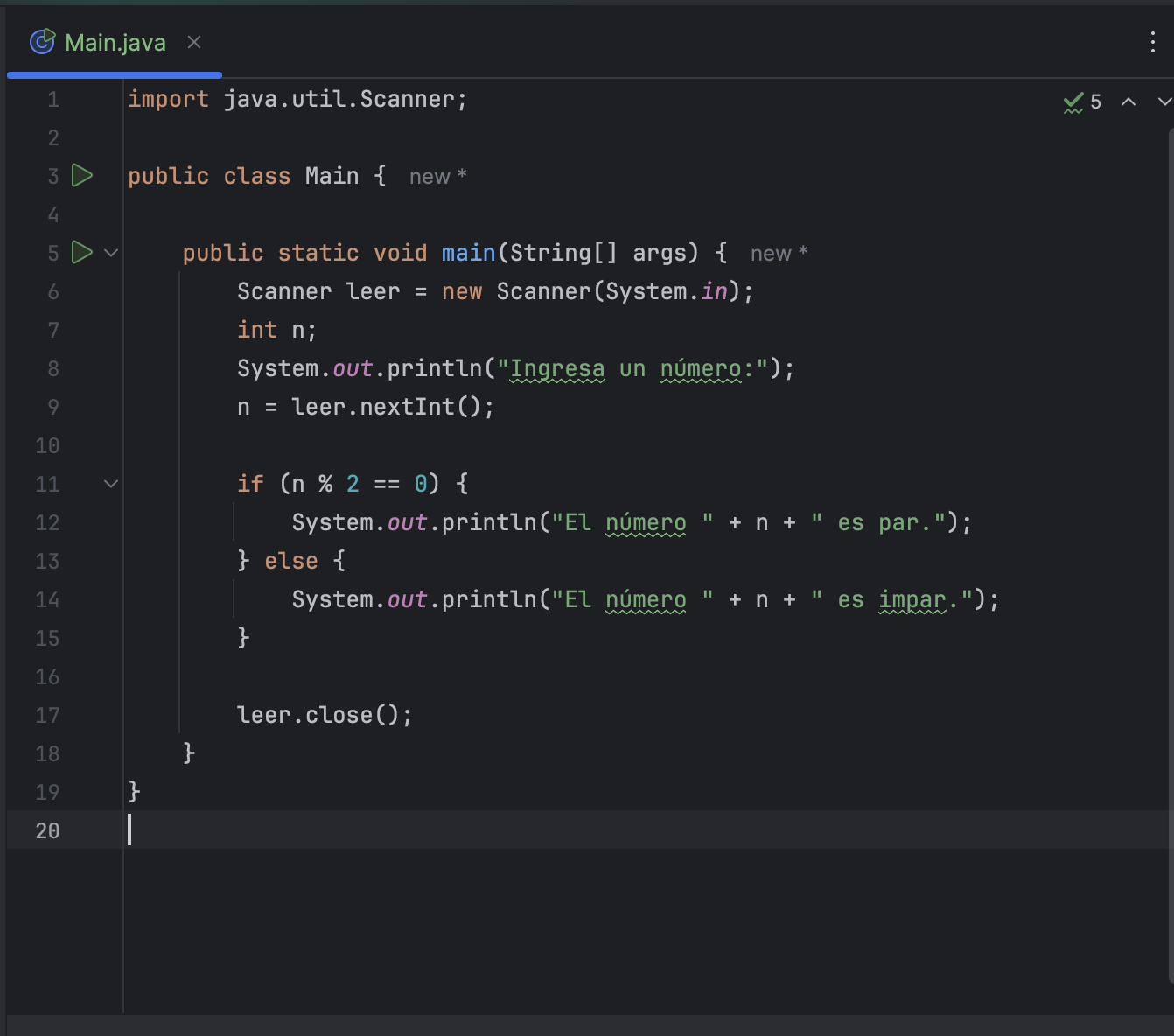Viewport: 1174px width, 1036px height.
Task: Click the number '2' on line 11
Action: point(353,484)
